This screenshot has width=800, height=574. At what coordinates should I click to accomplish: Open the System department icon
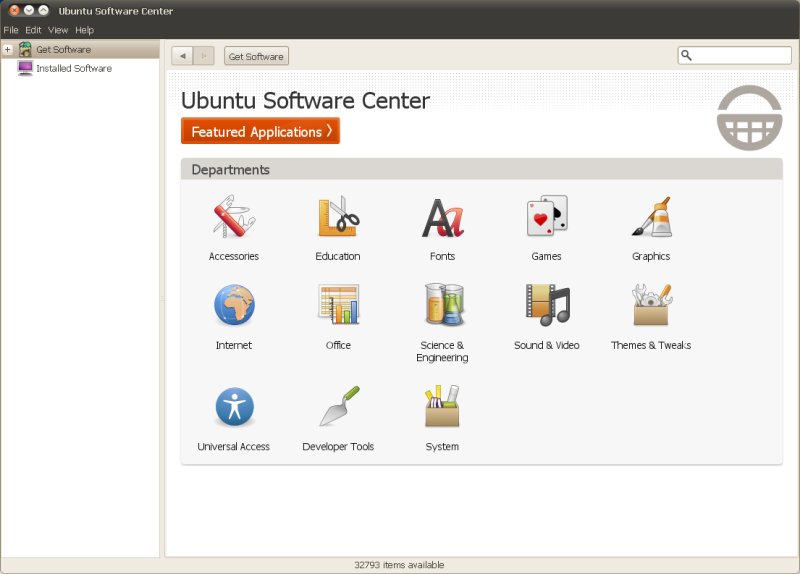442,407
